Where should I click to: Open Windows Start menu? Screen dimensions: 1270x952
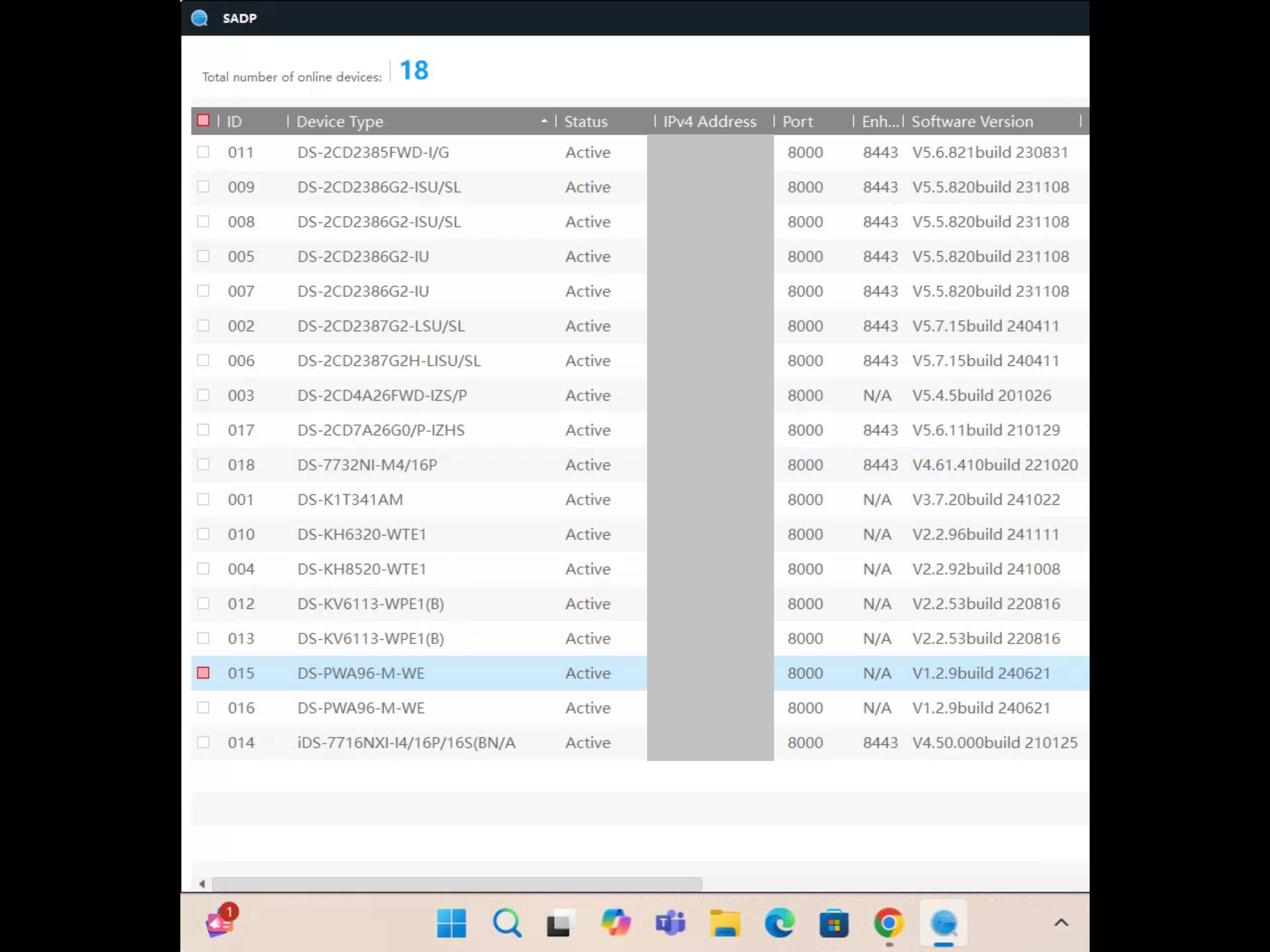[x=451, y=923]
